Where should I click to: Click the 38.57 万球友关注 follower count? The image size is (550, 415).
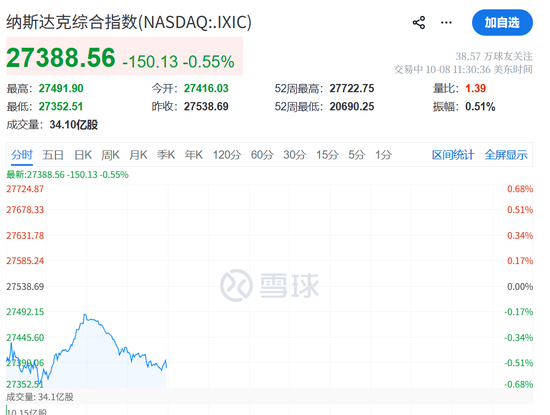coord(494,56)
